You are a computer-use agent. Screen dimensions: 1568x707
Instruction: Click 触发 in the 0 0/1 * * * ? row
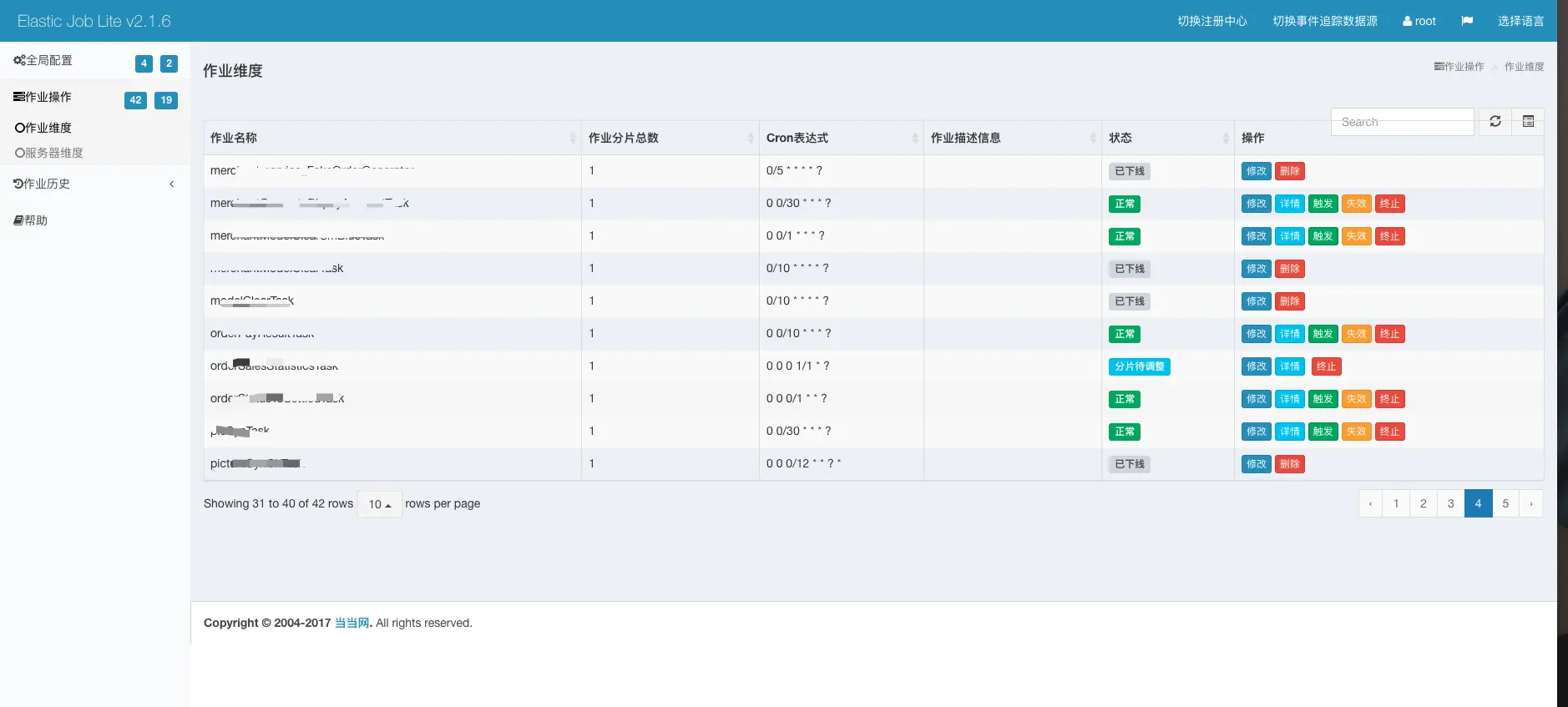(1323, 236)
